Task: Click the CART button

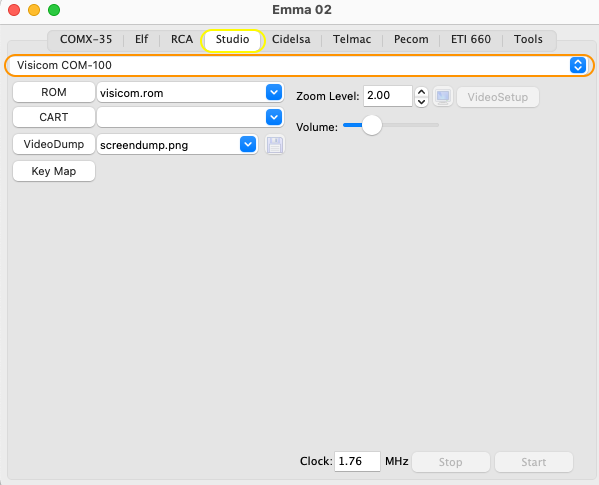Action: click(x=54, y=117)
